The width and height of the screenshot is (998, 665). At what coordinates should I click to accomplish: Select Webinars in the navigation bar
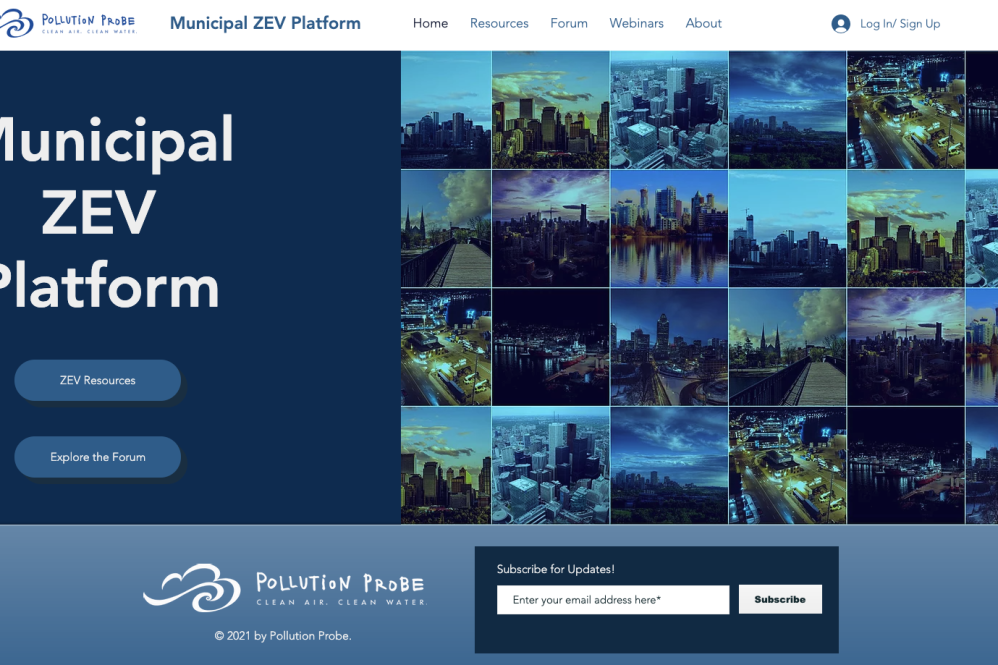click(636, 24)
